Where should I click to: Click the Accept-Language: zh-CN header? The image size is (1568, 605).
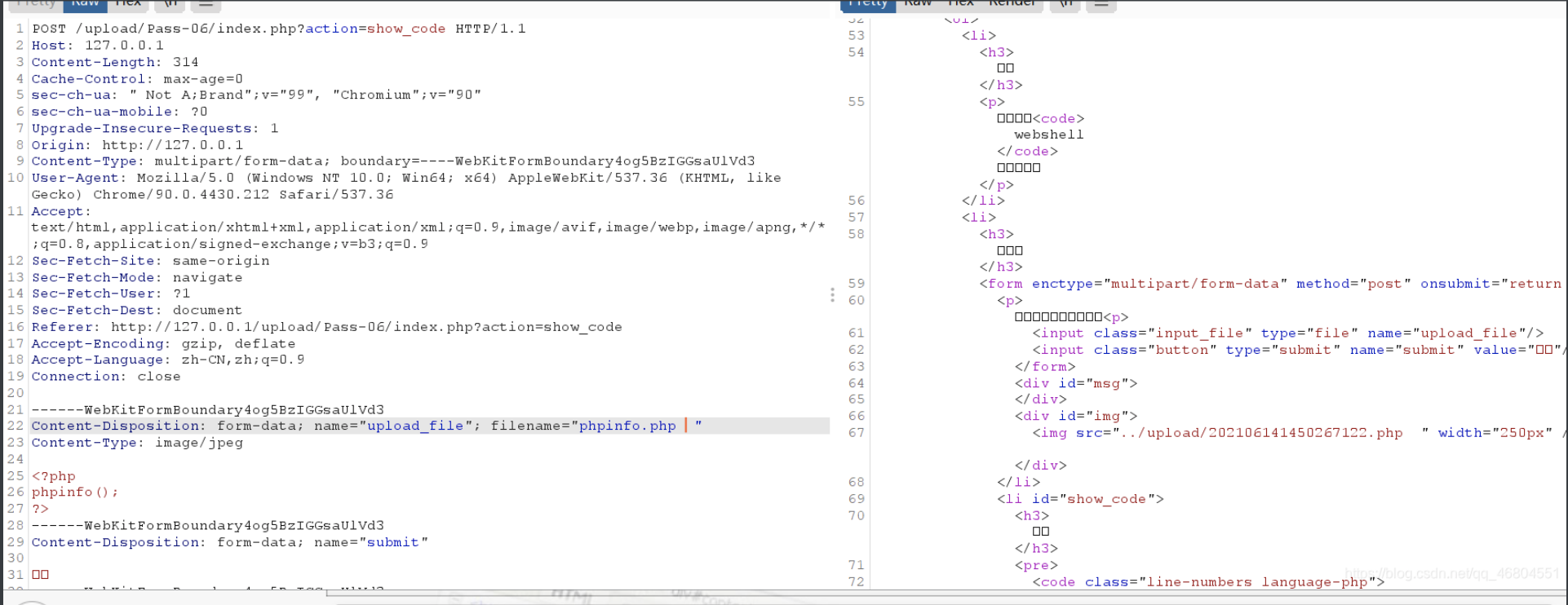(168, 360)
